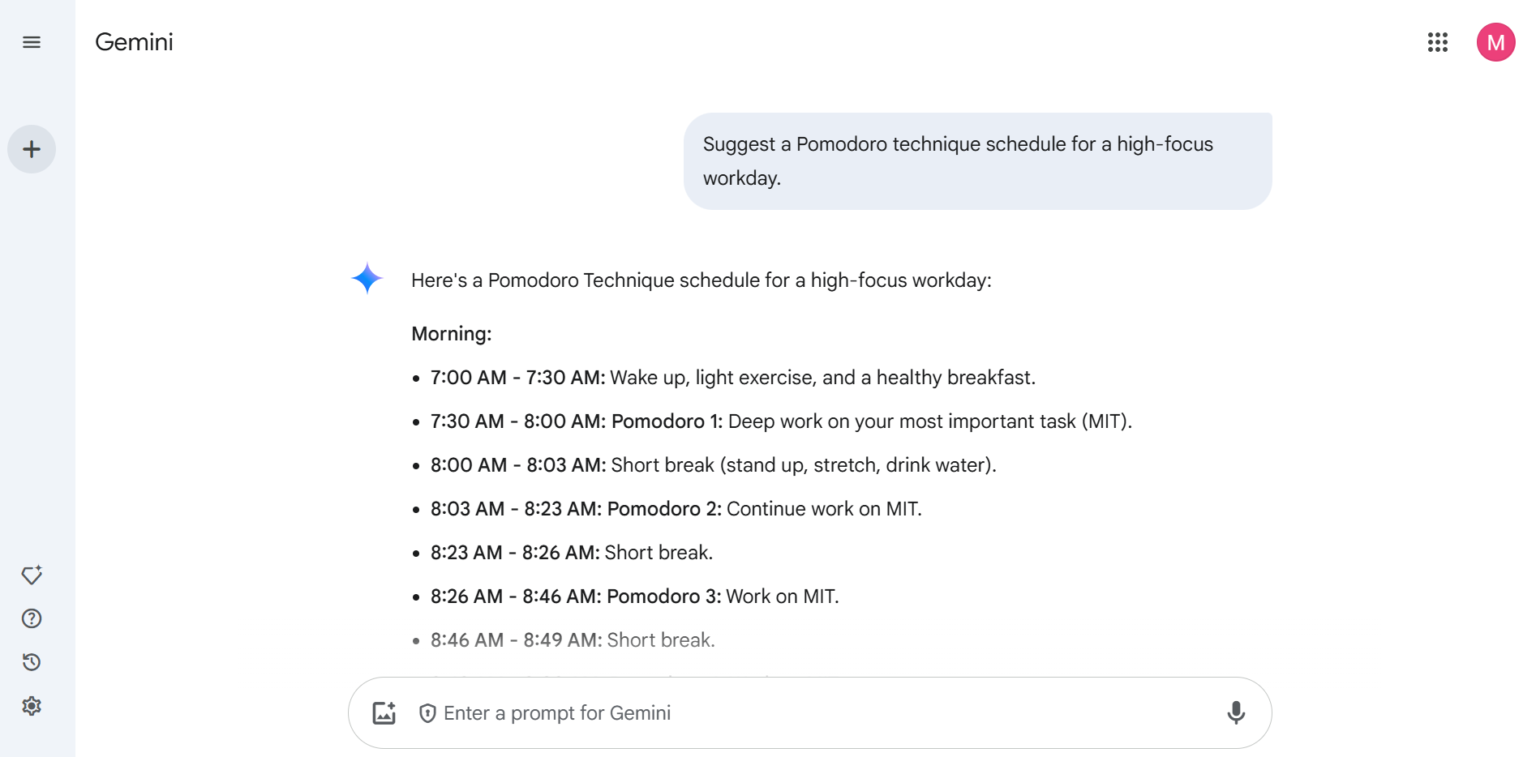1536x757 pixels.
Task: Expand the main menu hamburger icon
Action: pos(32,42)
